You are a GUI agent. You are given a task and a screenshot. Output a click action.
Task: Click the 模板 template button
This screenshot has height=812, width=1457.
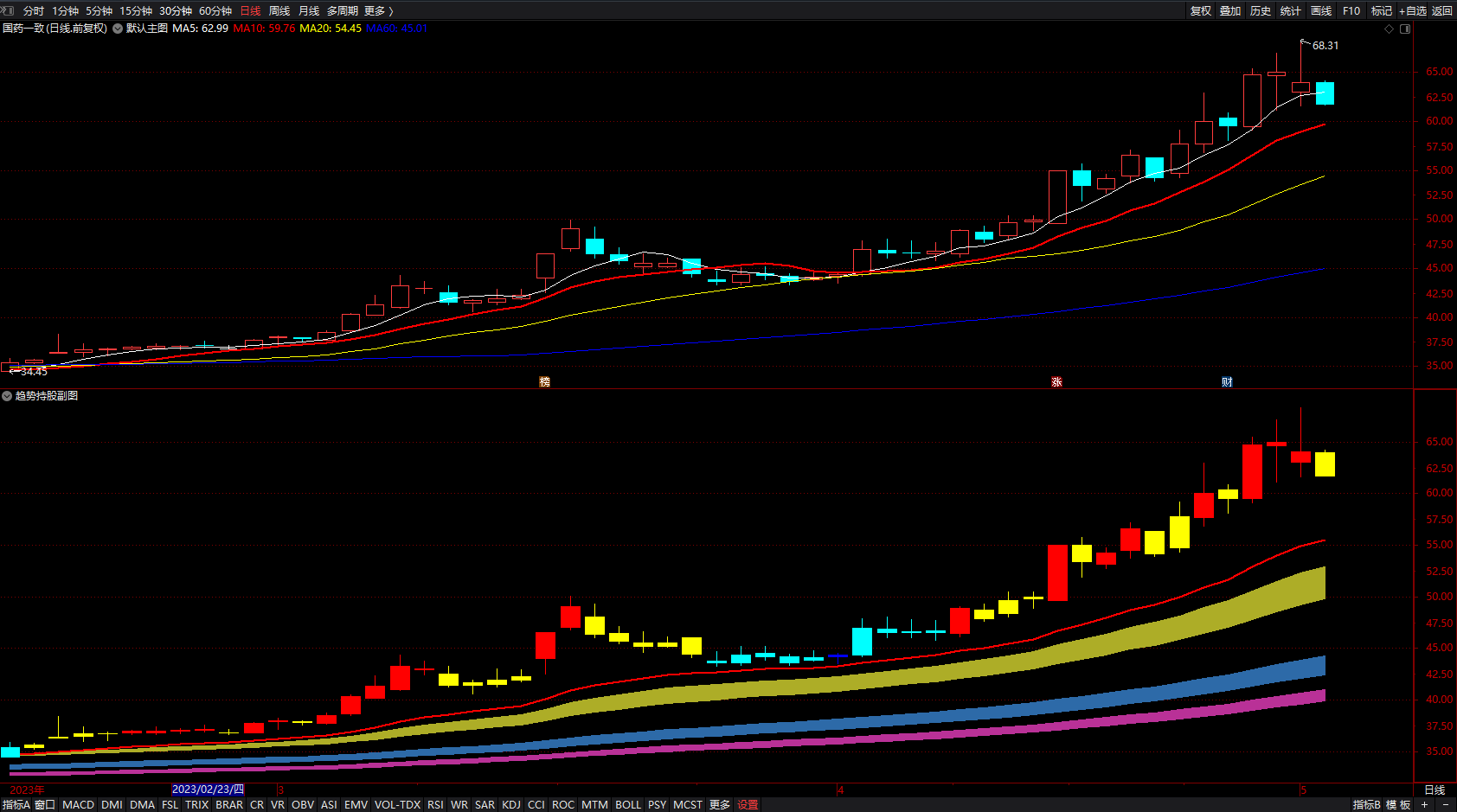pos(1398,804)
